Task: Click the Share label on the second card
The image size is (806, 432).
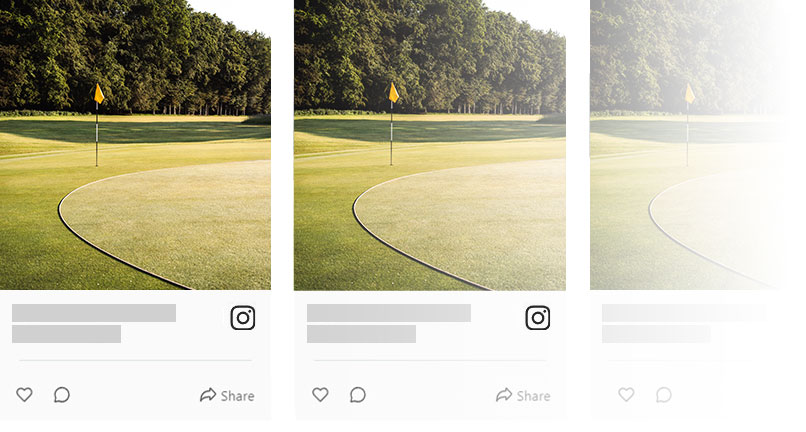Action: click(534, 395)
